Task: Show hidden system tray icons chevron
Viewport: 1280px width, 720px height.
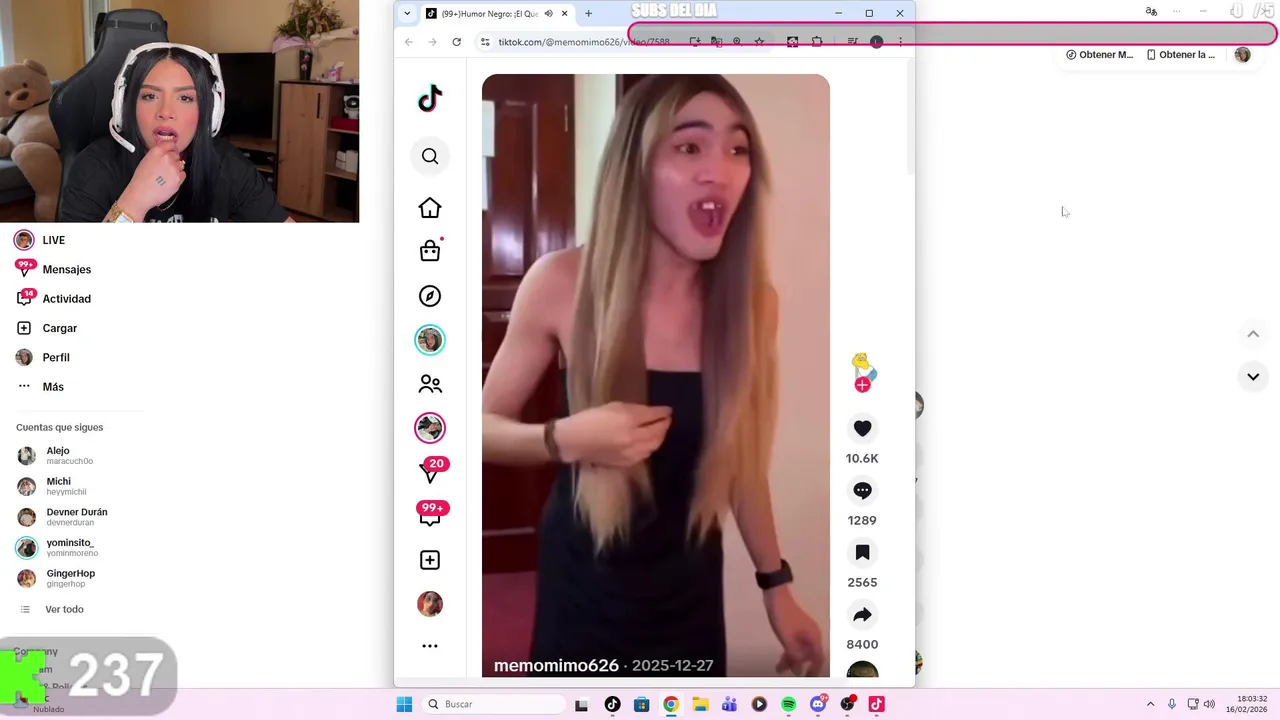Action: pos(1150,704)
